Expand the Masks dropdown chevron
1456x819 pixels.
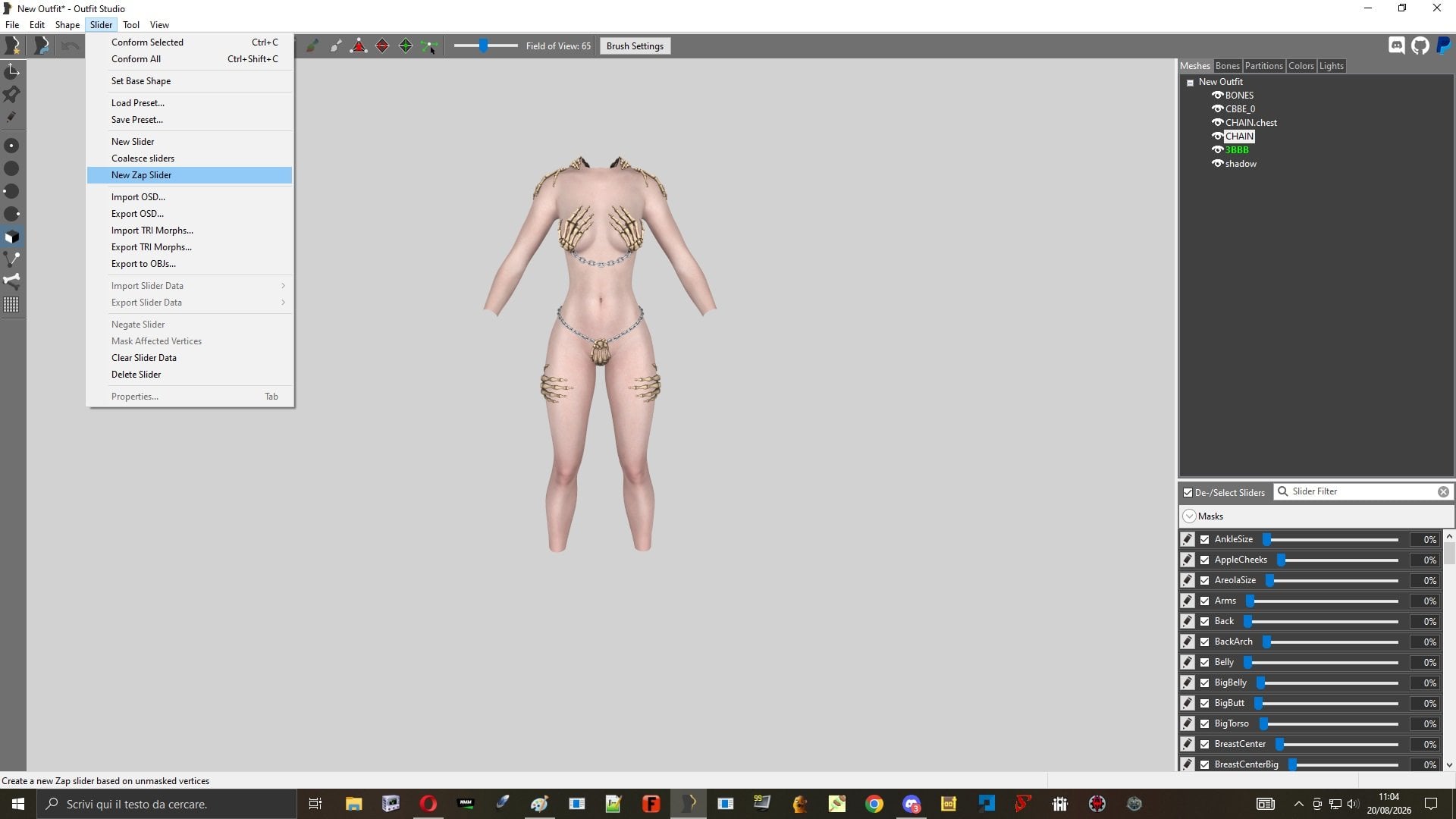(1189, 516)
